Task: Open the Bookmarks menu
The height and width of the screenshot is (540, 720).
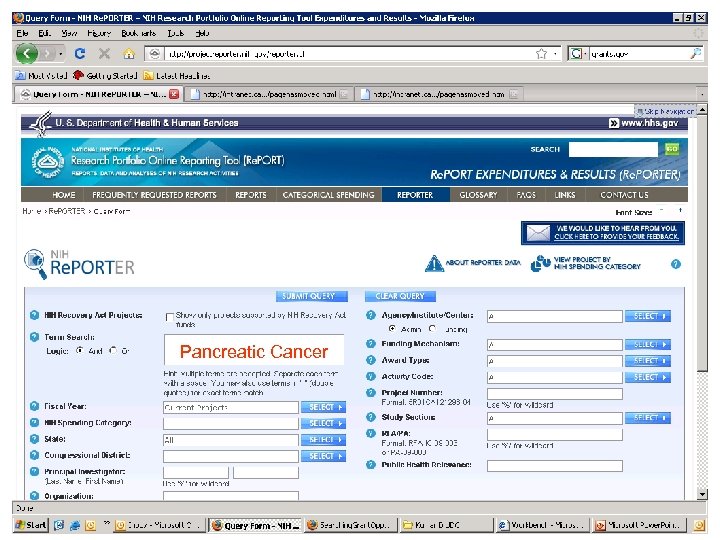Action: (x=138, y=33)
